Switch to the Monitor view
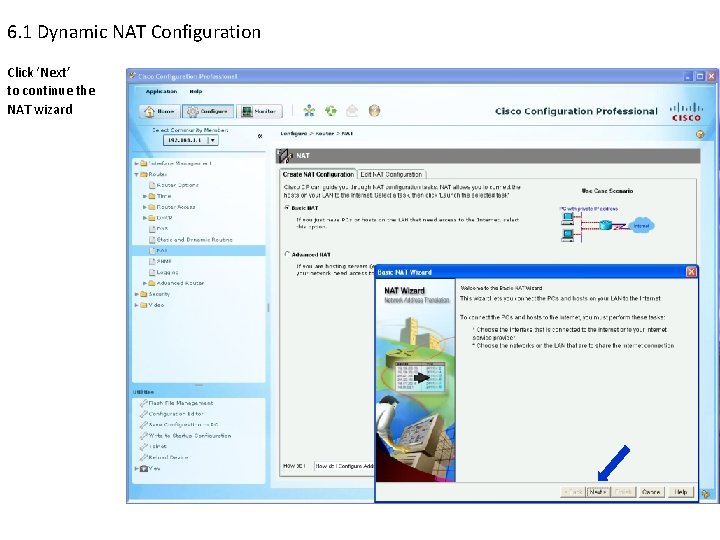Viewport: 720px width, 540px height. tap(259, 111)
